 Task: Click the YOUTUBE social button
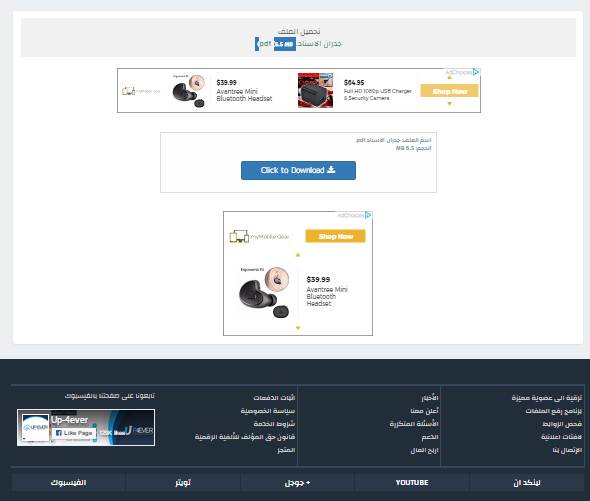(x=412, y=483)
